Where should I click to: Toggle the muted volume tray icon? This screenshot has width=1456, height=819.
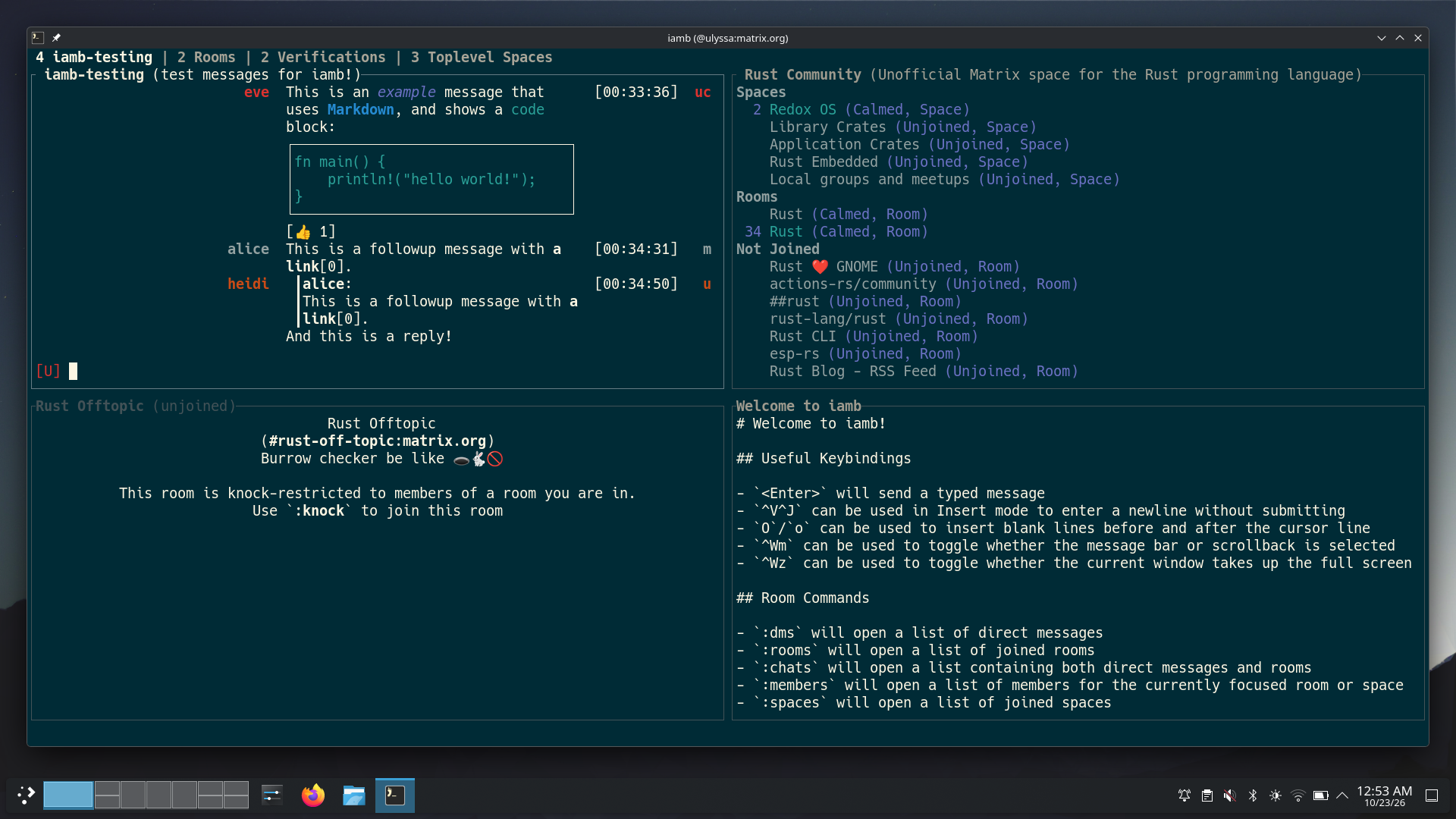(1229, 795)
